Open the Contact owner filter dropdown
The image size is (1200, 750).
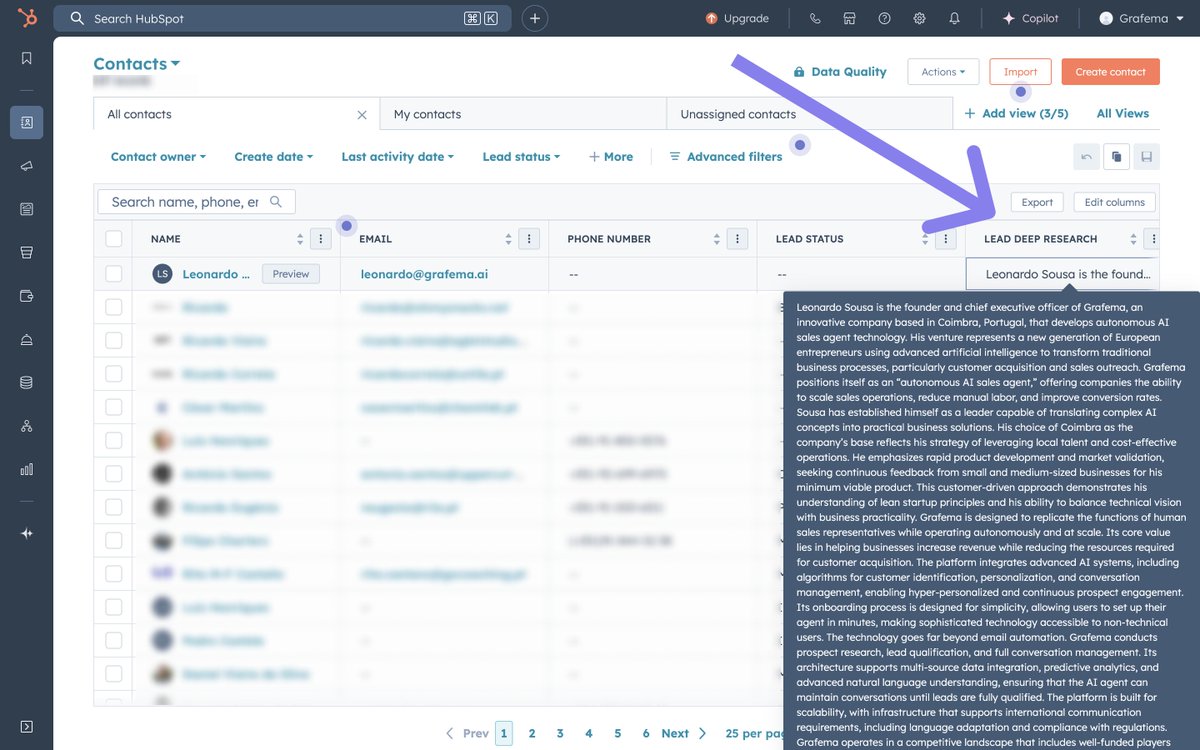click(x=158, y=157)
